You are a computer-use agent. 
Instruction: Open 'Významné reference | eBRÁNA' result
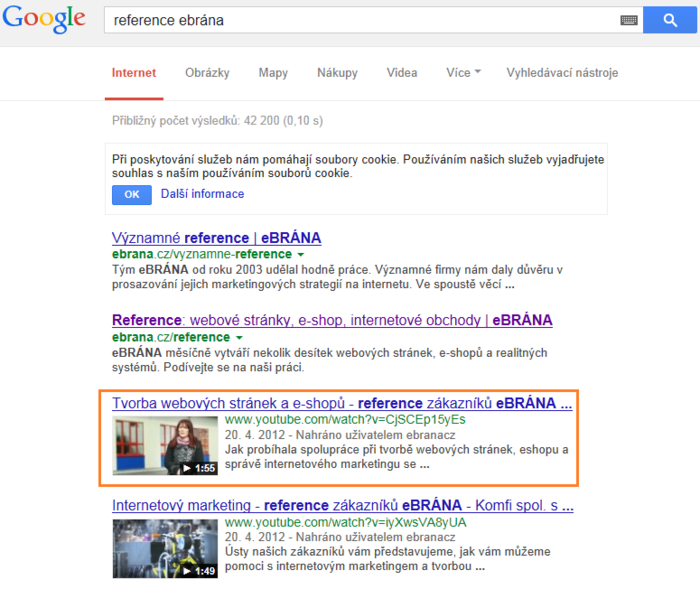217,238
